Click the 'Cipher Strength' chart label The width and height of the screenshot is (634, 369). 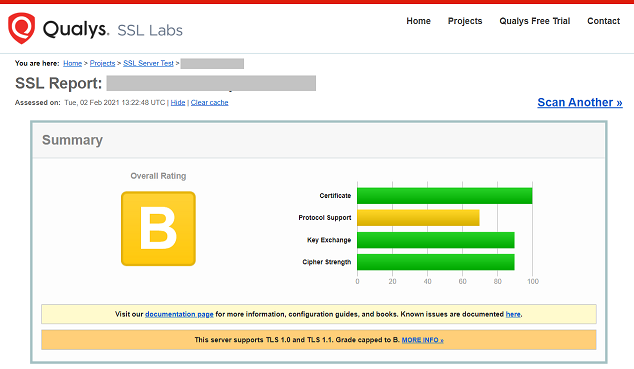327,262
